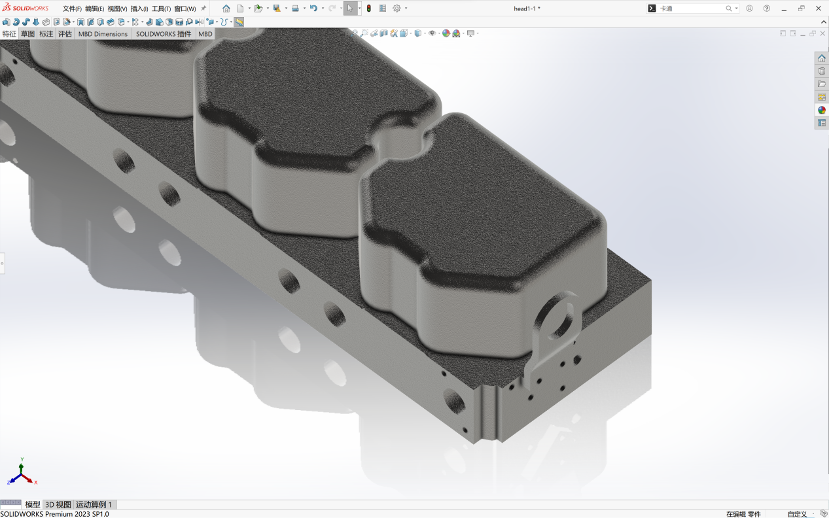Screen dimensions: 830x518
Task: Switch to the MBD Dimensions tab
Action: point(103,34)
